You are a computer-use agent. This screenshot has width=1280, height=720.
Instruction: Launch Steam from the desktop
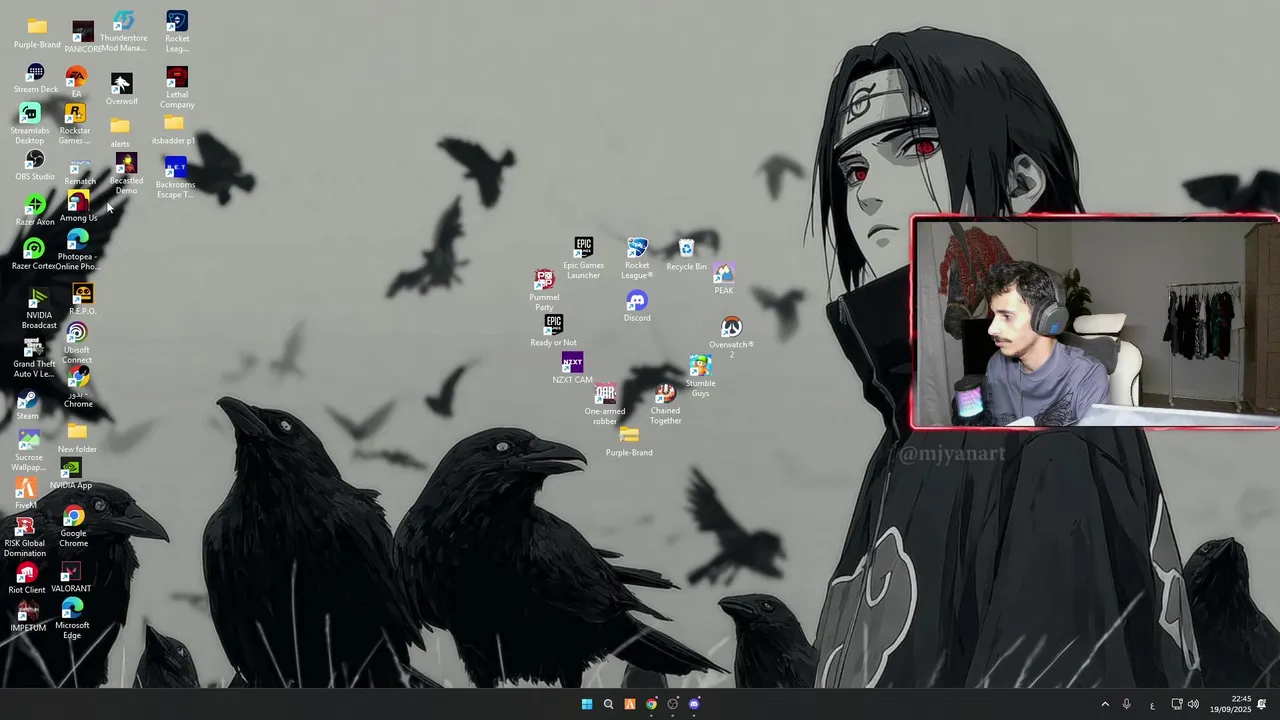(x=27, y=405)
